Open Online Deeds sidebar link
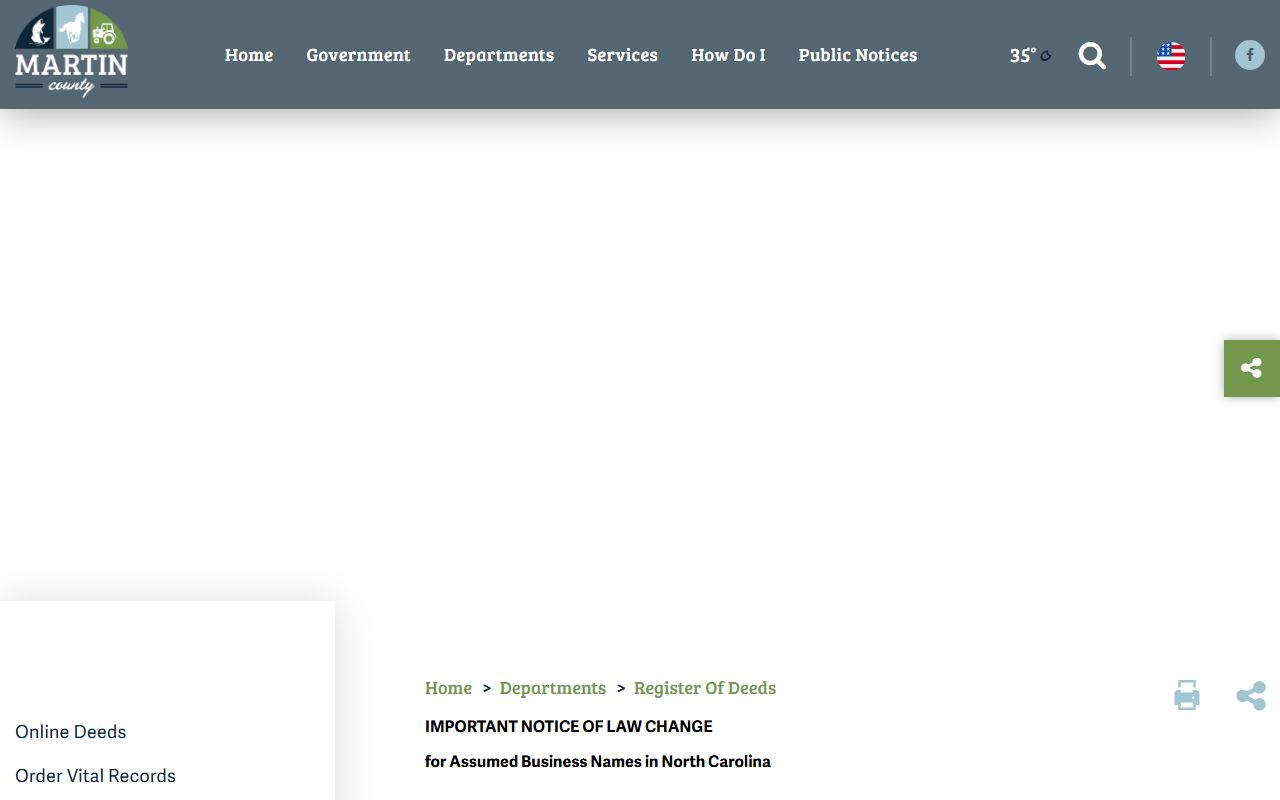 [71, 732]
